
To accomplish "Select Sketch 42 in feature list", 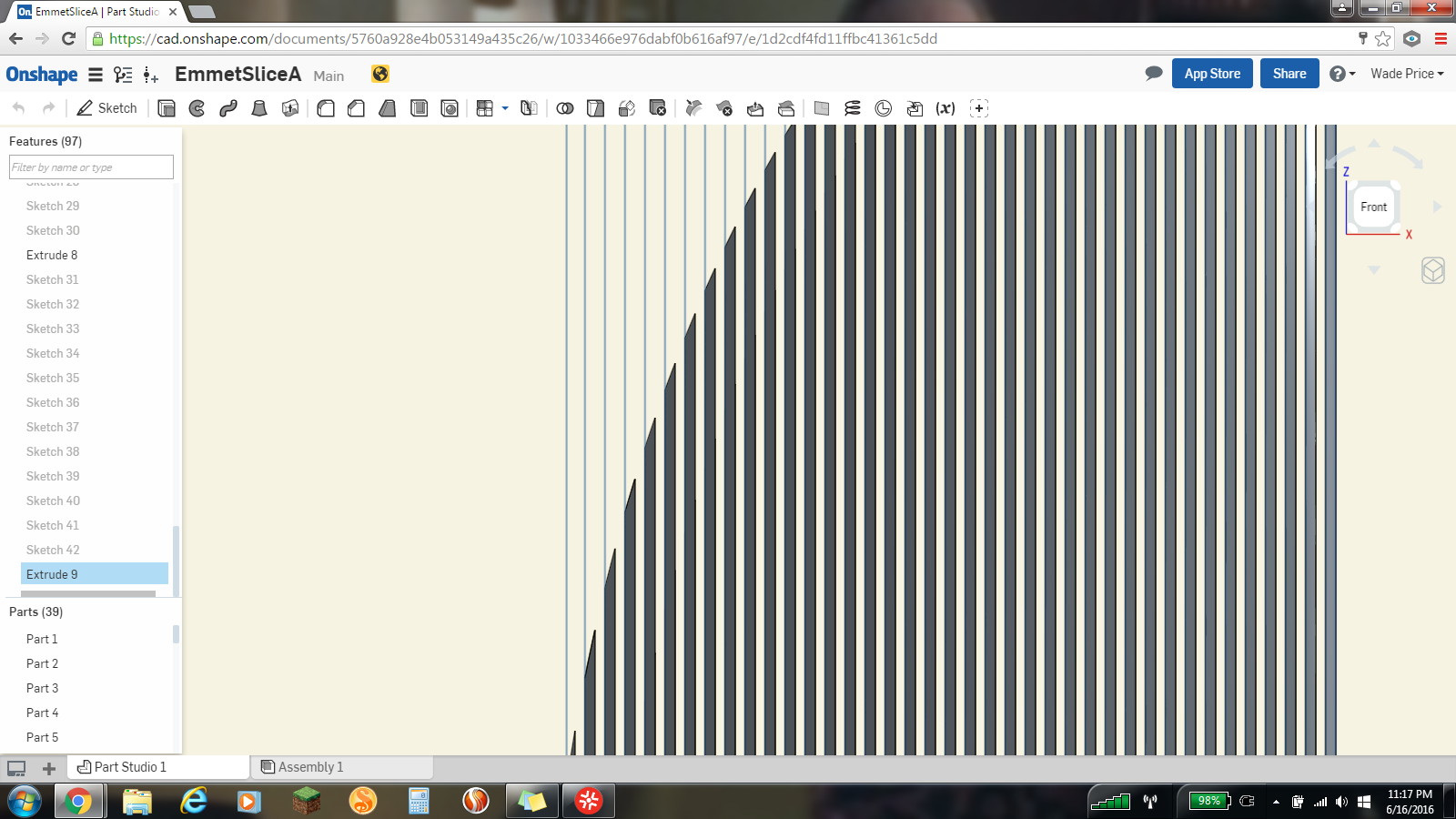I will (53, 550).
